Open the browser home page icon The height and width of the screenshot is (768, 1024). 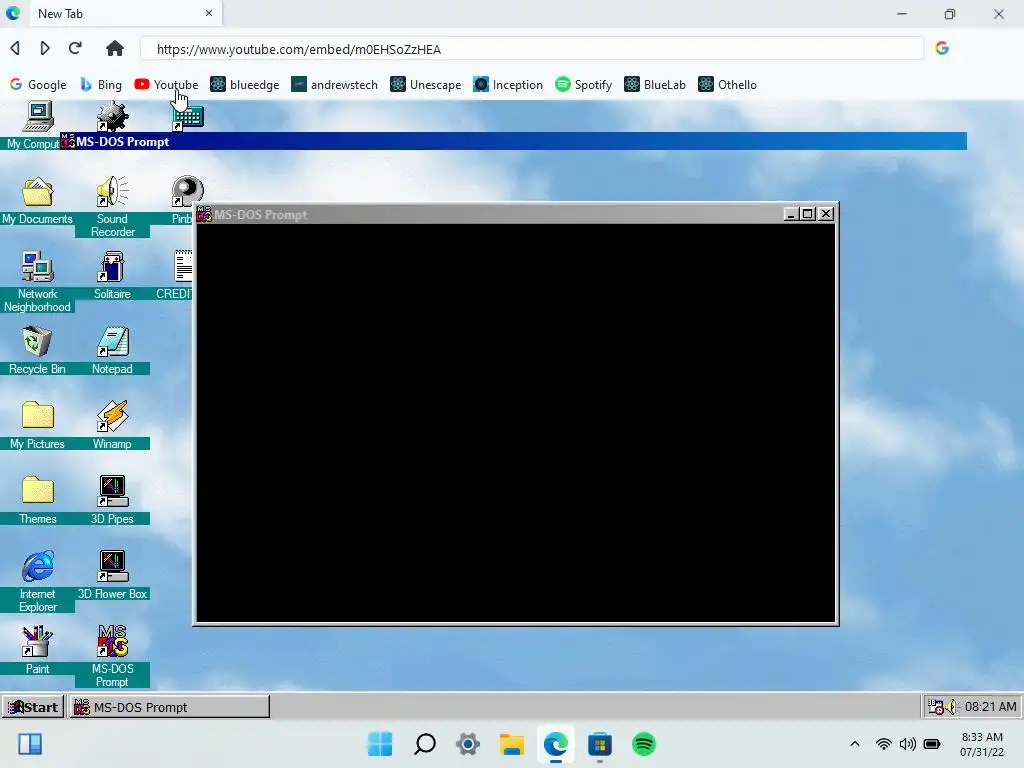pos(115,48)
